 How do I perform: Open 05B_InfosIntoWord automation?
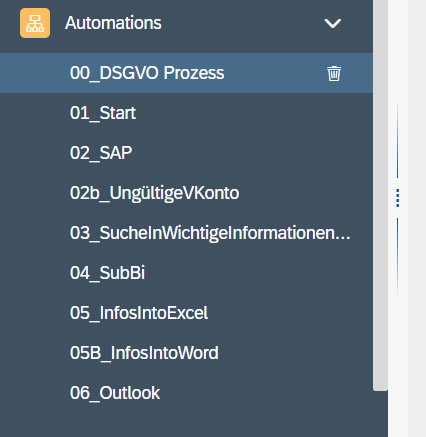(x=186, y=353)
